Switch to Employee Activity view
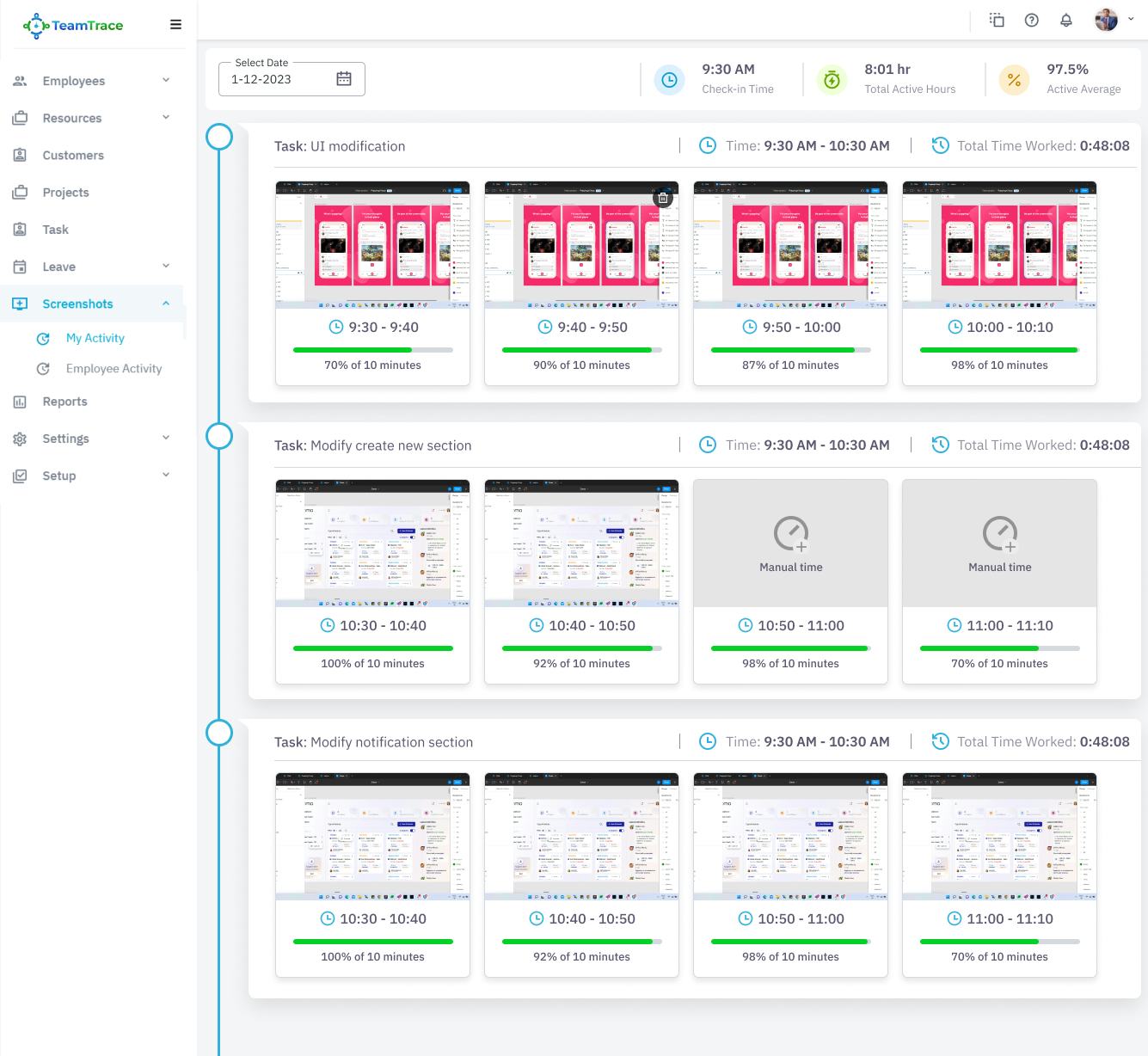This screenshot has width=1148, height=1056. point(114,368)
